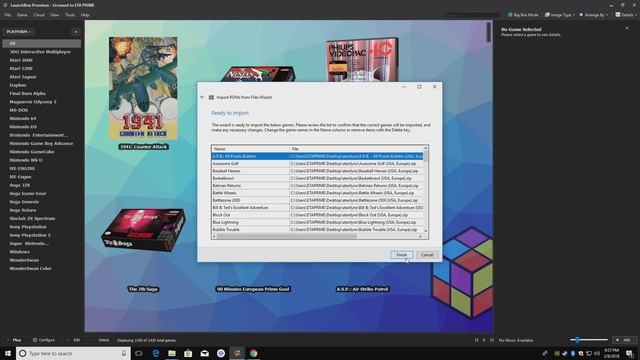Open the Image Type dropdown
640x360 pixels.
pos(560,15)
